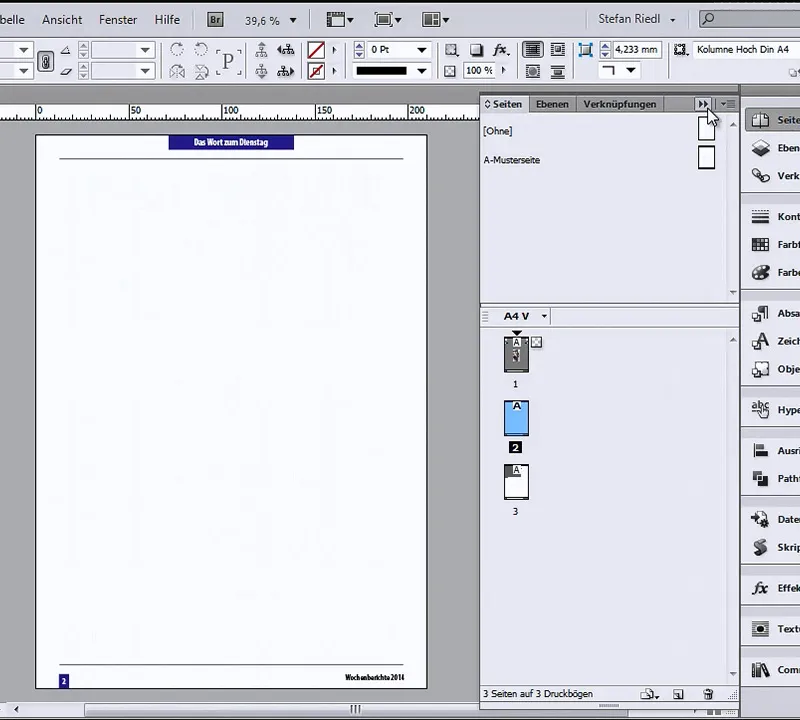Open the Seiten panel flyout menu

coord(728,104)
